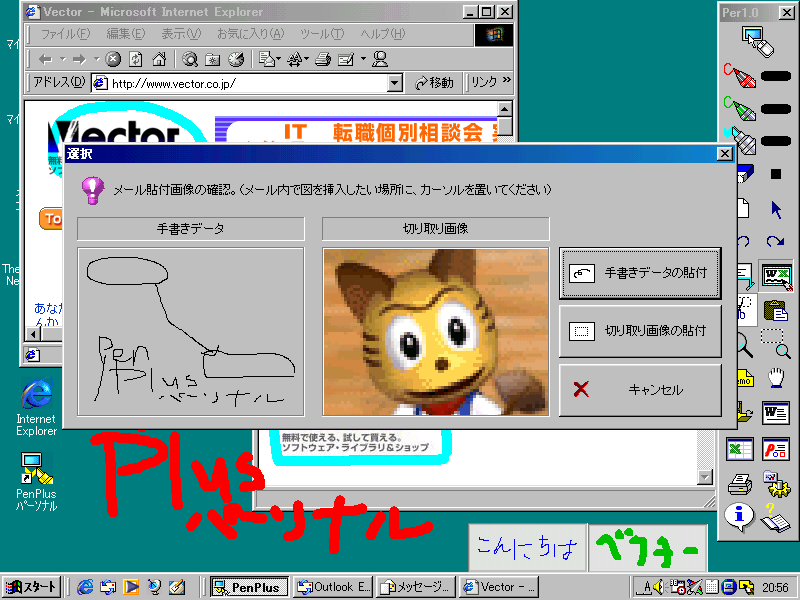
Task: Click the black square size icon in PenPlus
Action: (x=776, y=174)
